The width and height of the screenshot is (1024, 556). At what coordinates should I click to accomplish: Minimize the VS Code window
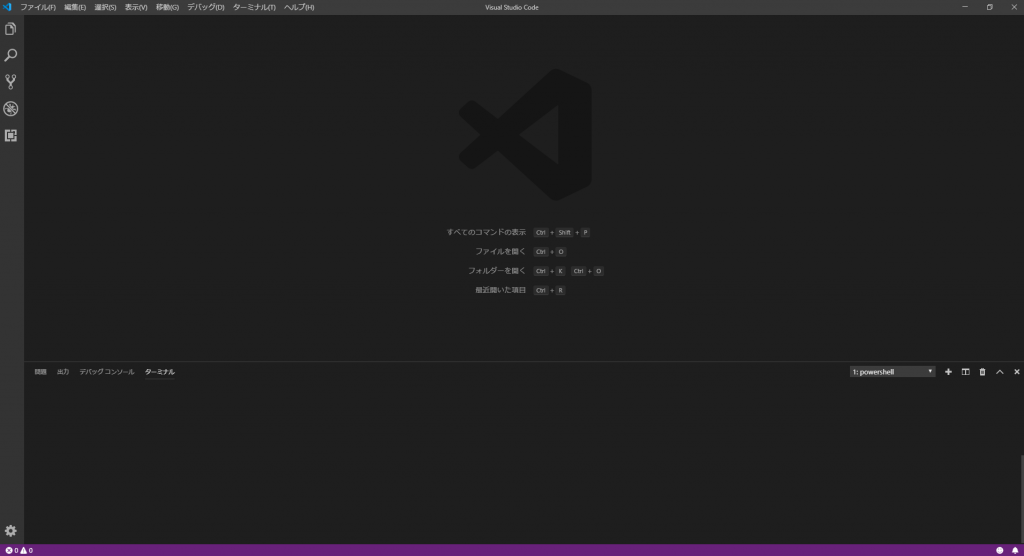click(x=965, y=7)
